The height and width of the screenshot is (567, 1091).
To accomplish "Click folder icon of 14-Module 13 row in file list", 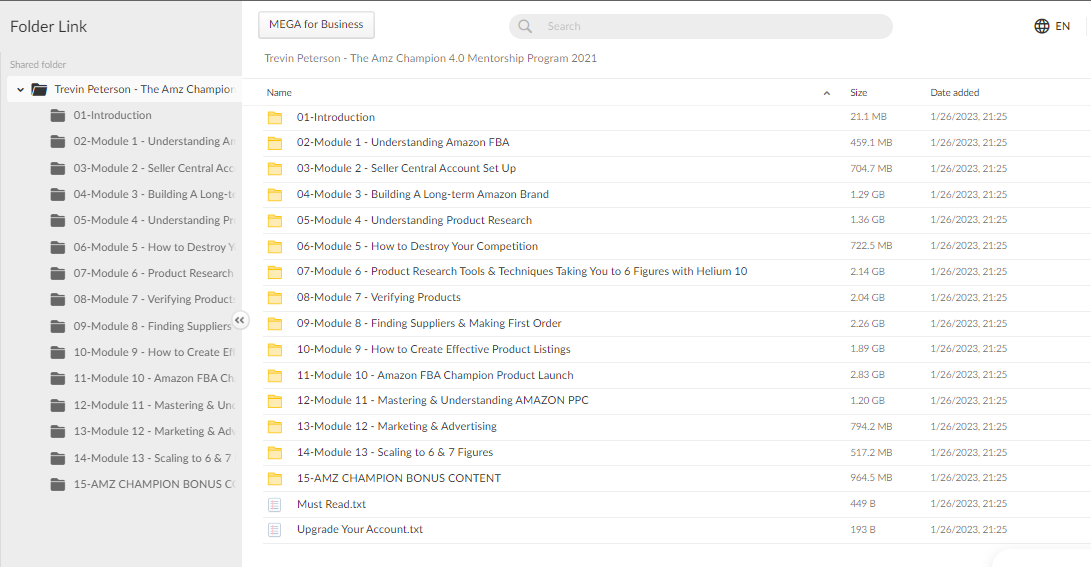I will pyautogui.click(x=275, y=453).
